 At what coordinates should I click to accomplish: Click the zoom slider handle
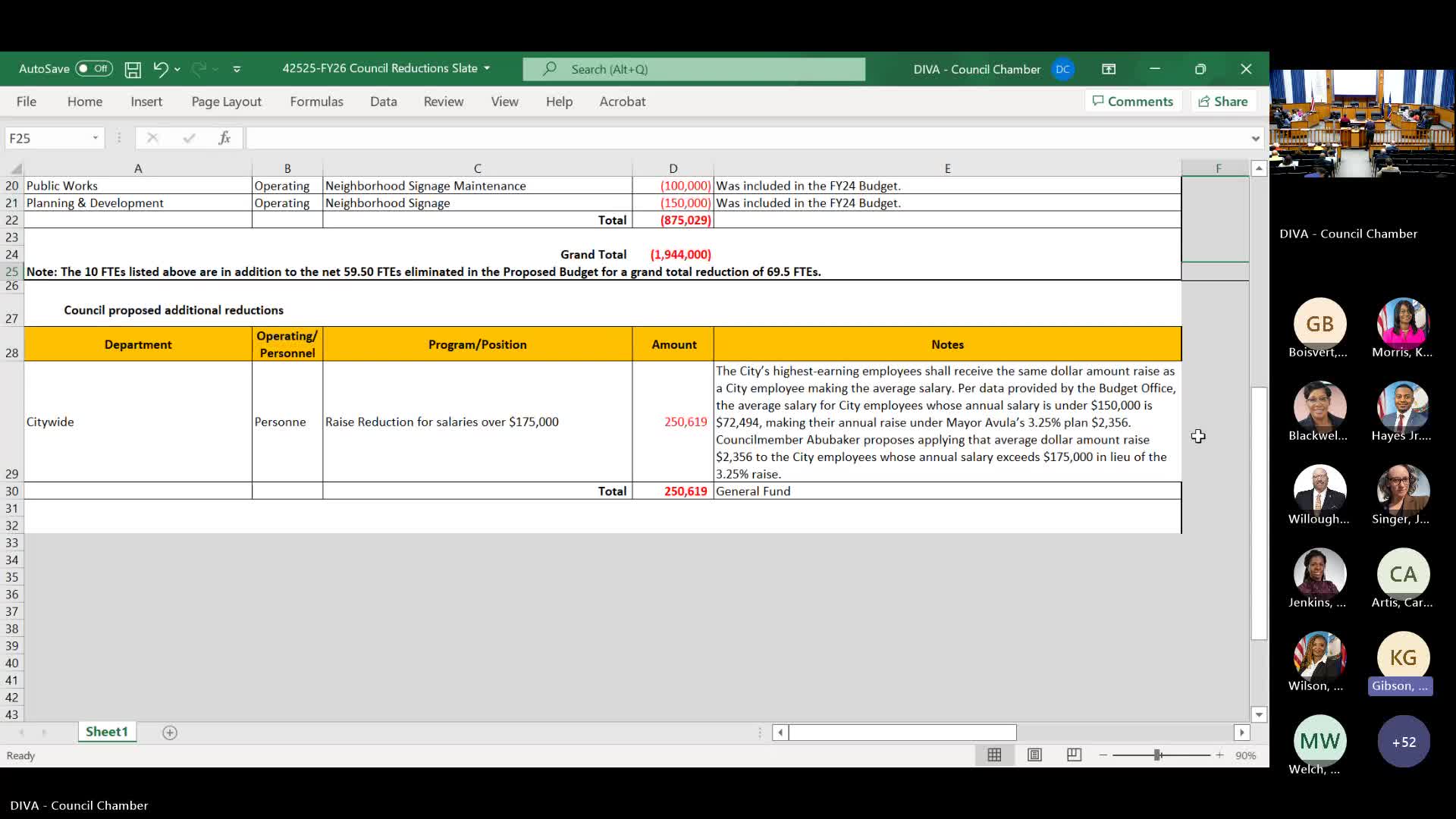coord(1158,755)
